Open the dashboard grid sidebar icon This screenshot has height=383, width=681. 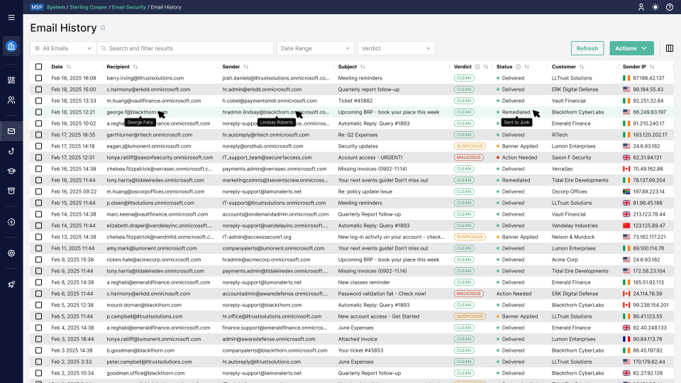[x=11, y=80]
